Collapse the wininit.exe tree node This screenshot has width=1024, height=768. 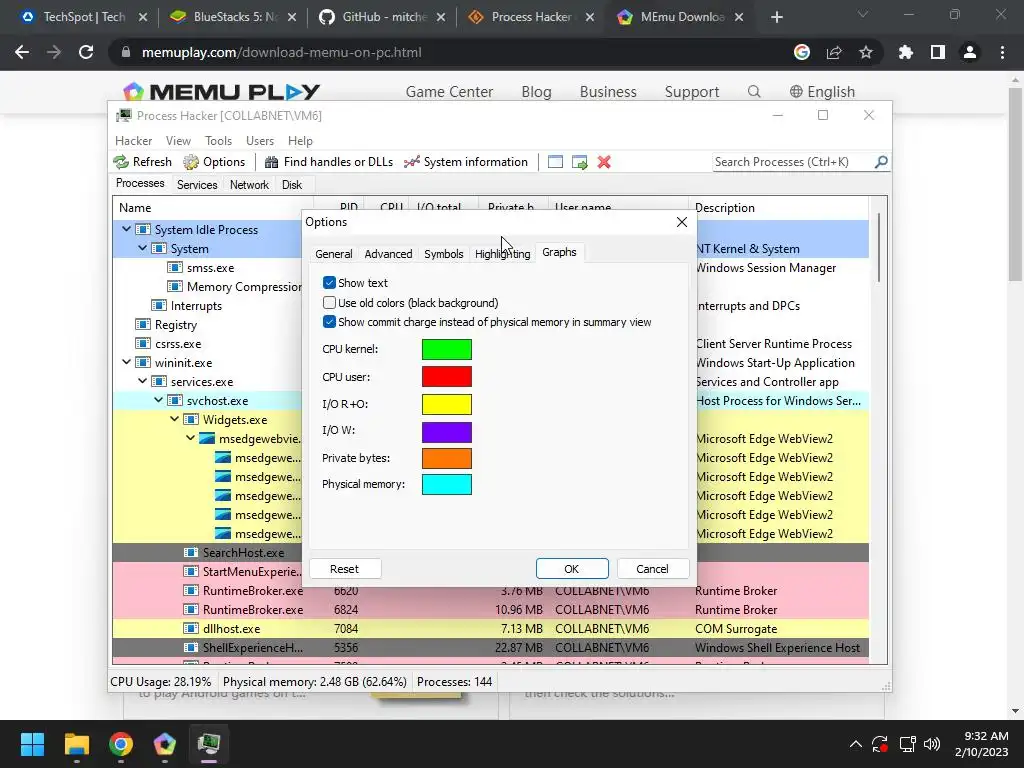(127, 362)
